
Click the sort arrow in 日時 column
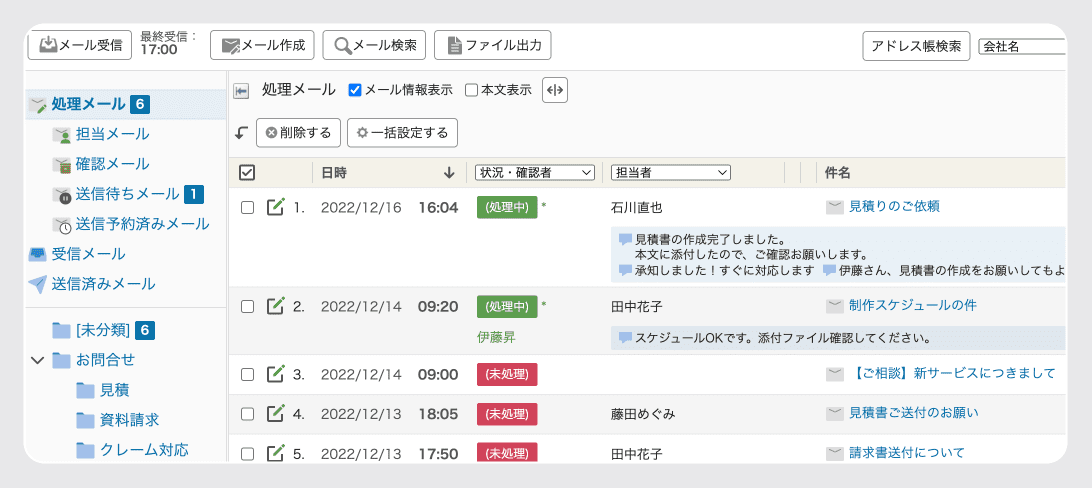point(449,173)
